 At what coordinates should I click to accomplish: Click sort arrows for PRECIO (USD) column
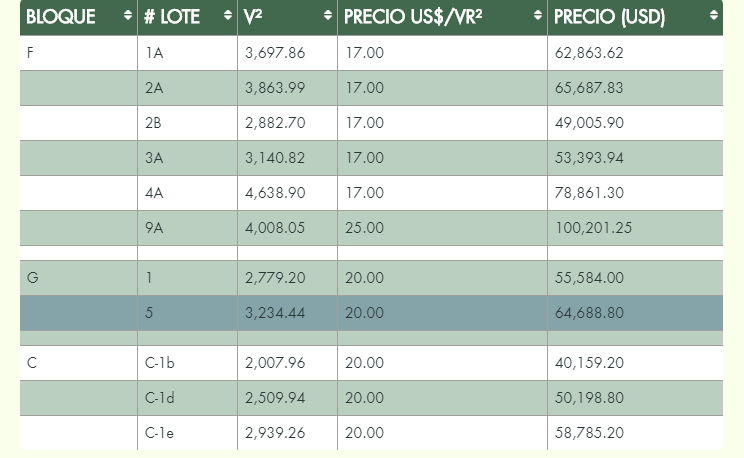click(x=714, y=15)
